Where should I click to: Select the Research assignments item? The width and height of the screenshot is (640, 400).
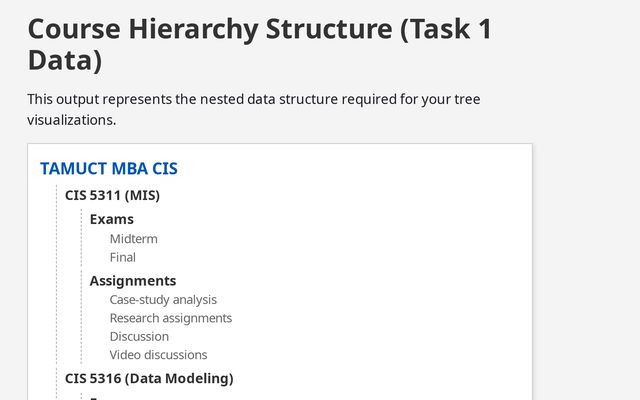[x=170, y=318]
